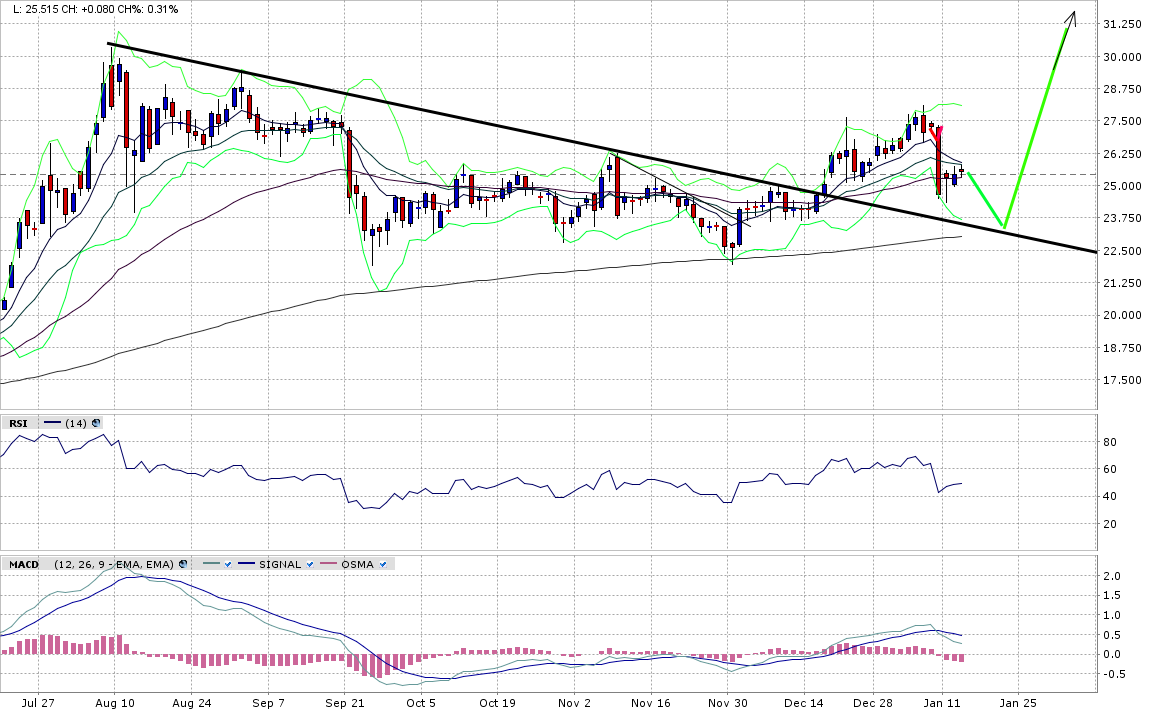Click the OSMA legend label

357,564
